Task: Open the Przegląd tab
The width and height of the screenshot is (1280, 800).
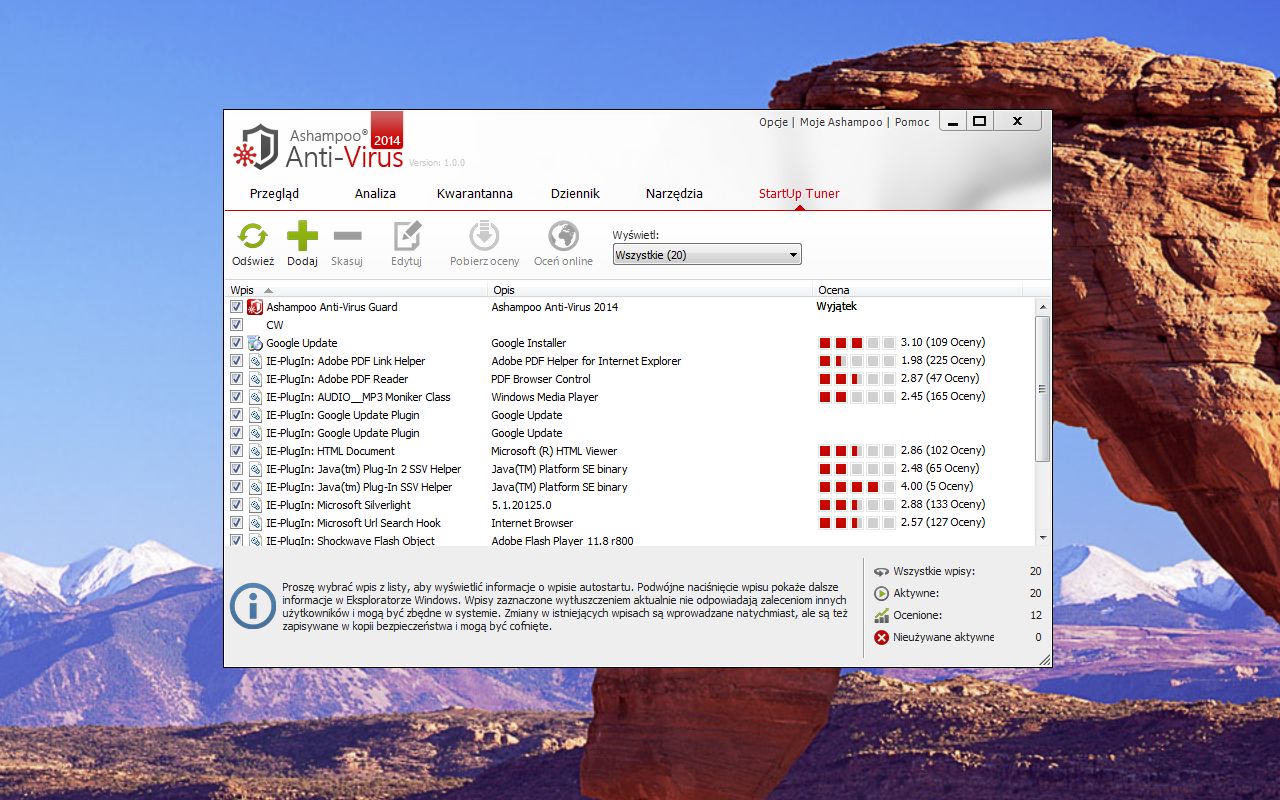Action: coord(274,194)
